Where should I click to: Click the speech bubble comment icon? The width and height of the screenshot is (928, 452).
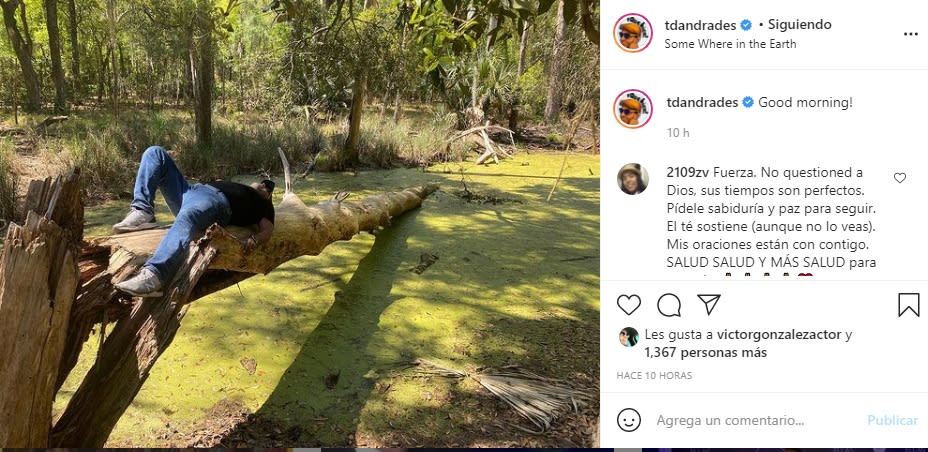(x=669, y=305)
